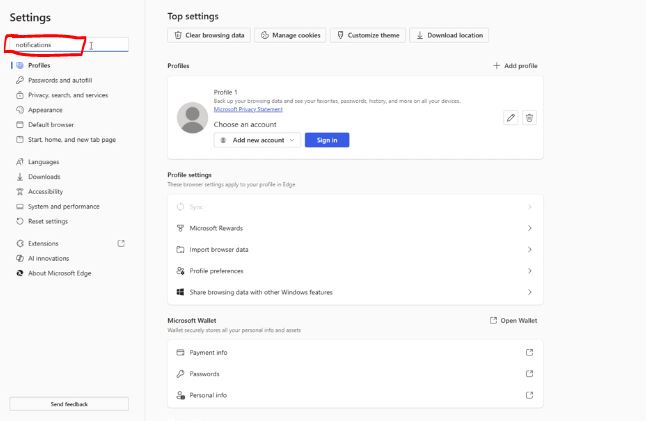Click Download location button
The image size is (646, 421).
click(x=449, y=35)
